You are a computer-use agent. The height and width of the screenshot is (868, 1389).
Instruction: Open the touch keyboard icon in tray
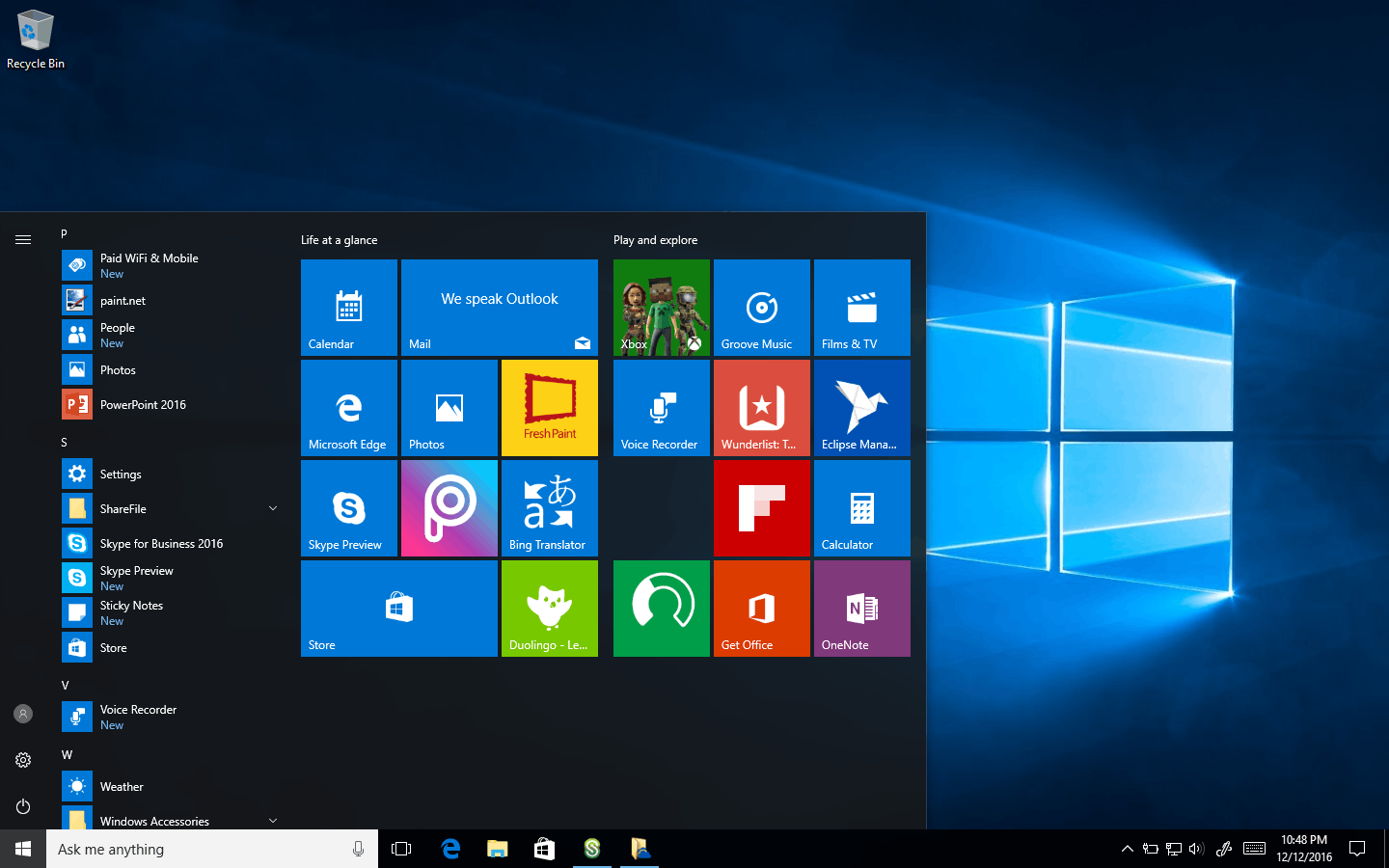[x=1254, y=849]
